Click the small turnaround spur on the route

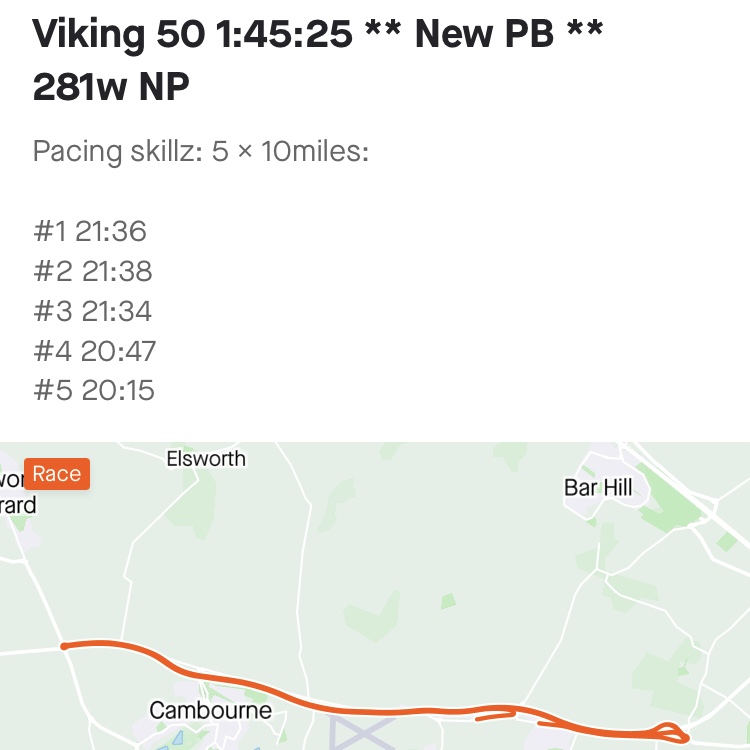(495, 716)
